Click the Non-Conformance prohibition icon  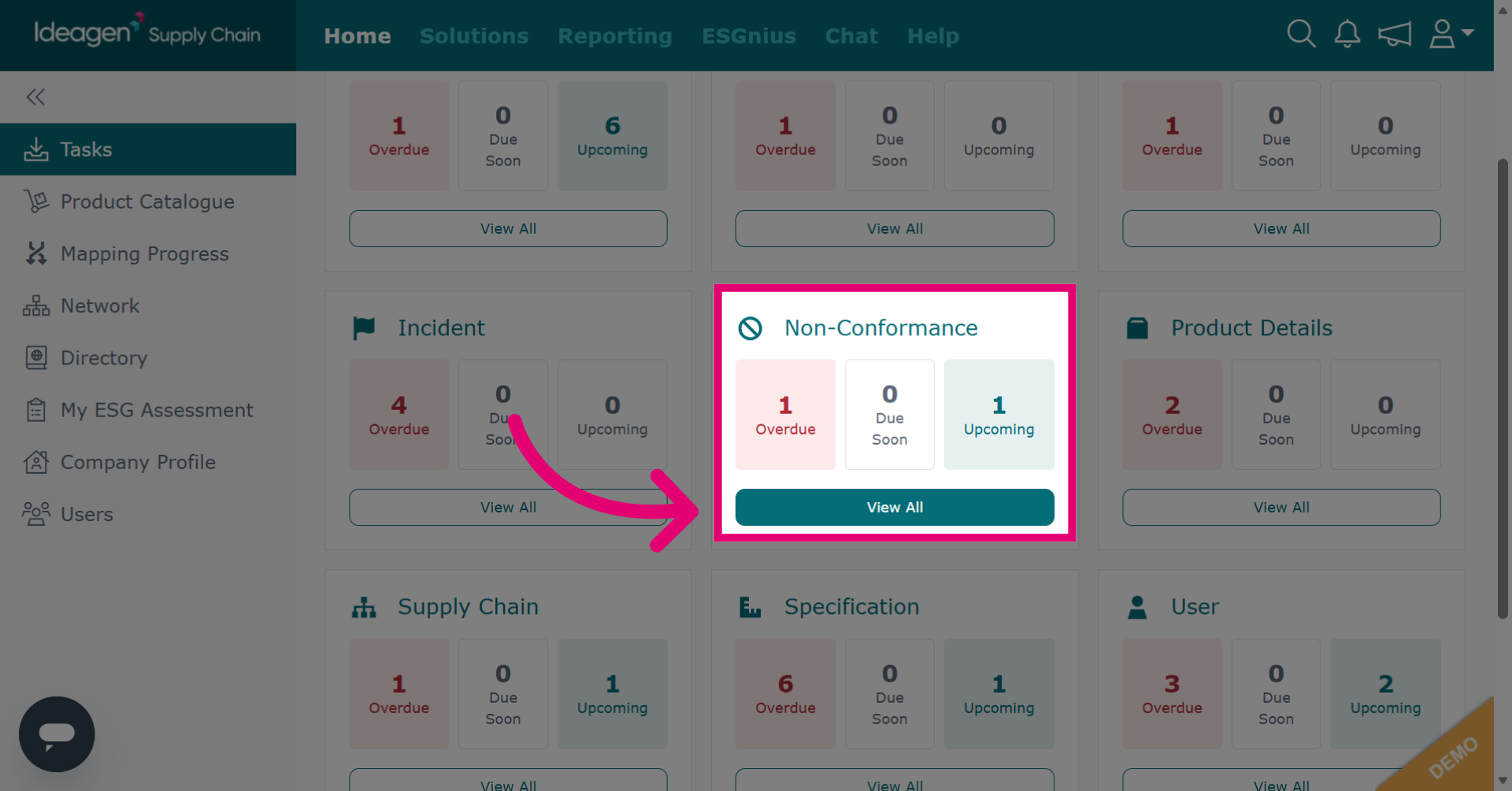[750, 328]
